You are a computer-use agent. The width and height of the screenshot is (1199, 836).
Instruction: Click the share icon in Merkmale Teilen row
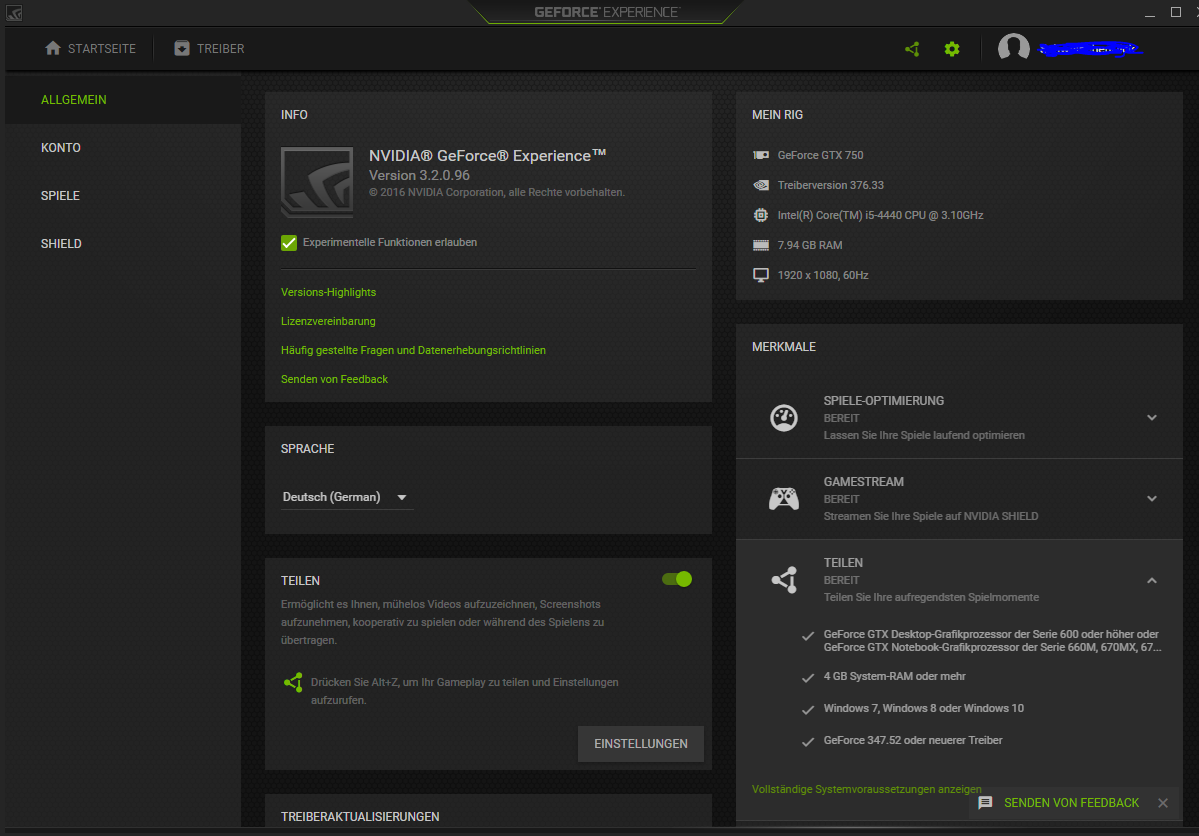785,580
